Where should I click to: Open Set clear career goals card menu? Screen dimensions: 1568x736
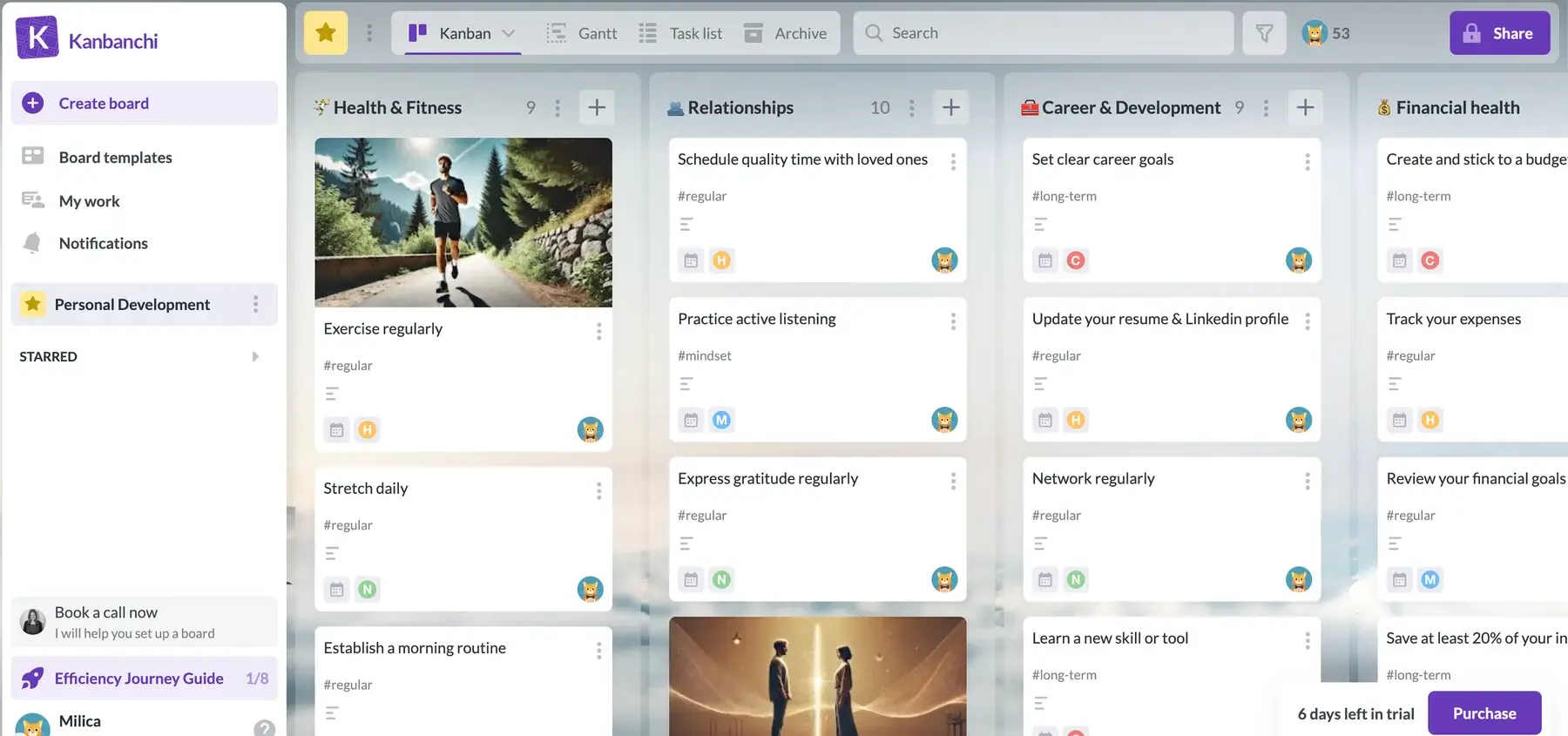point(1307,161)
